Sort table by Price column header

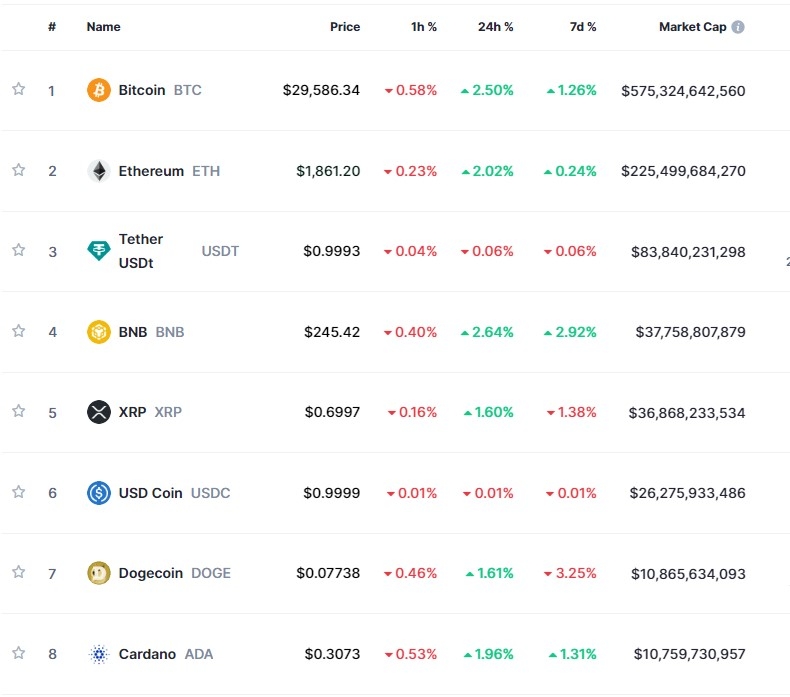(345, 27)
